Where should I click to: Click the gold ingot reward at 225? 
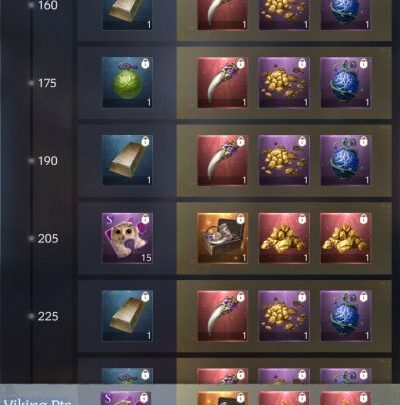tap(127, 316)
